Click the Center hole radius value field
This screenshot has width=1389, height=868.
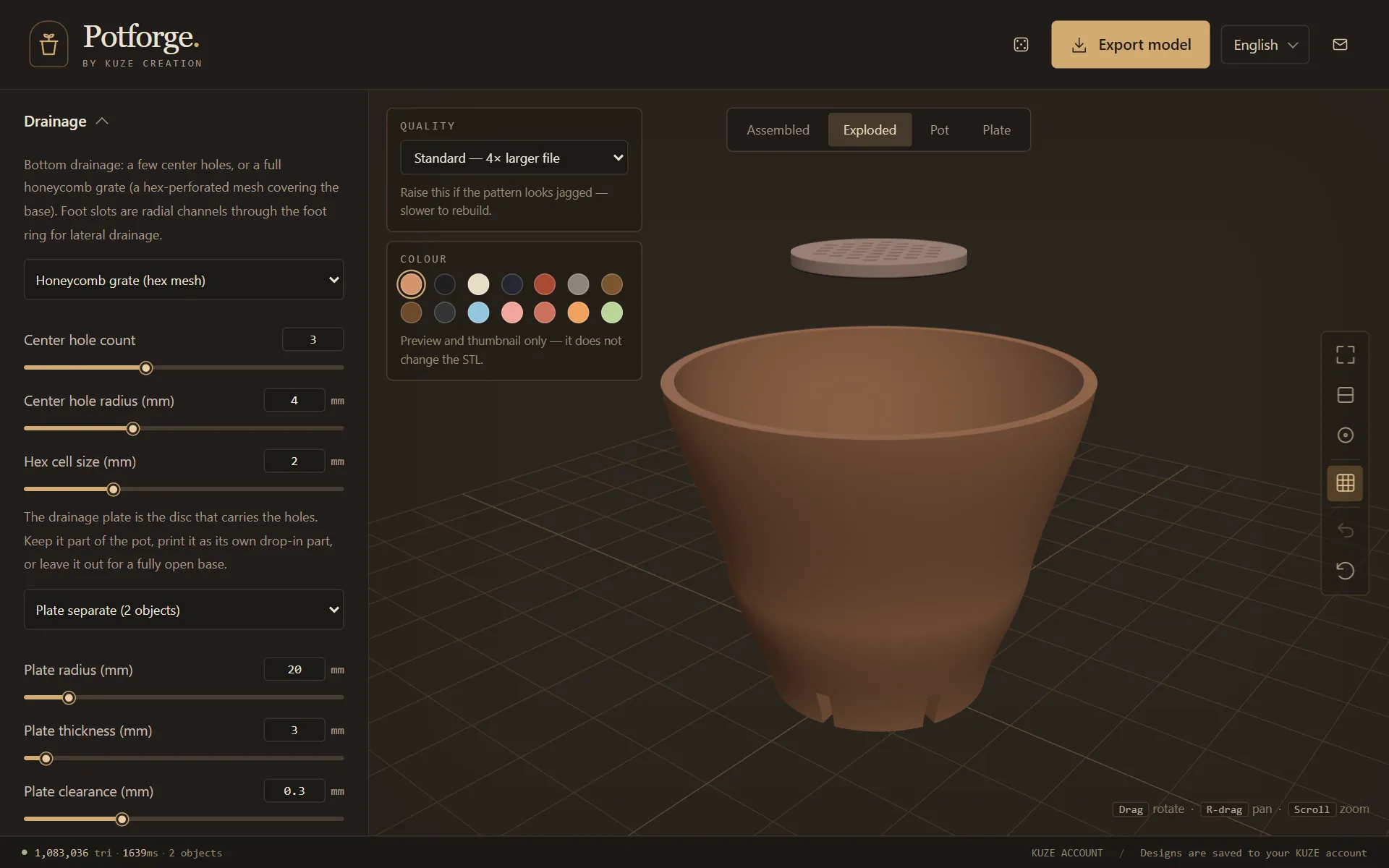(x=294, y=400)
